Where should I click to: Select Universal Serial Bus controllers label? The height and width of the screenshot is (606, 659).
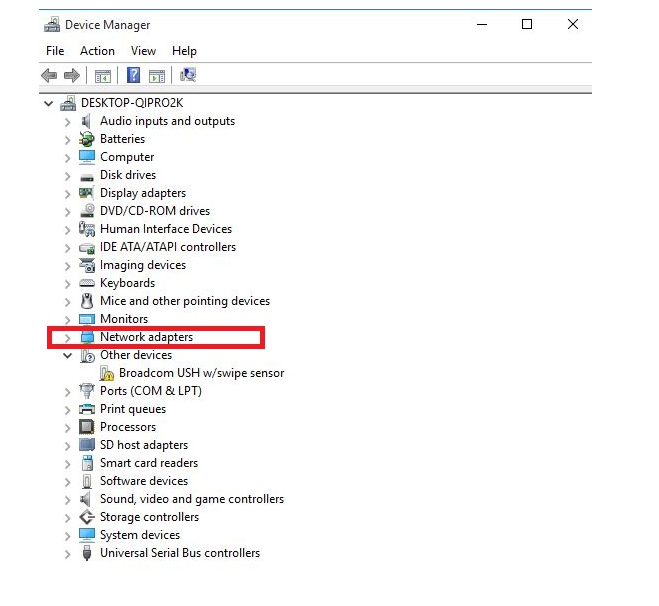coord(180,553)
